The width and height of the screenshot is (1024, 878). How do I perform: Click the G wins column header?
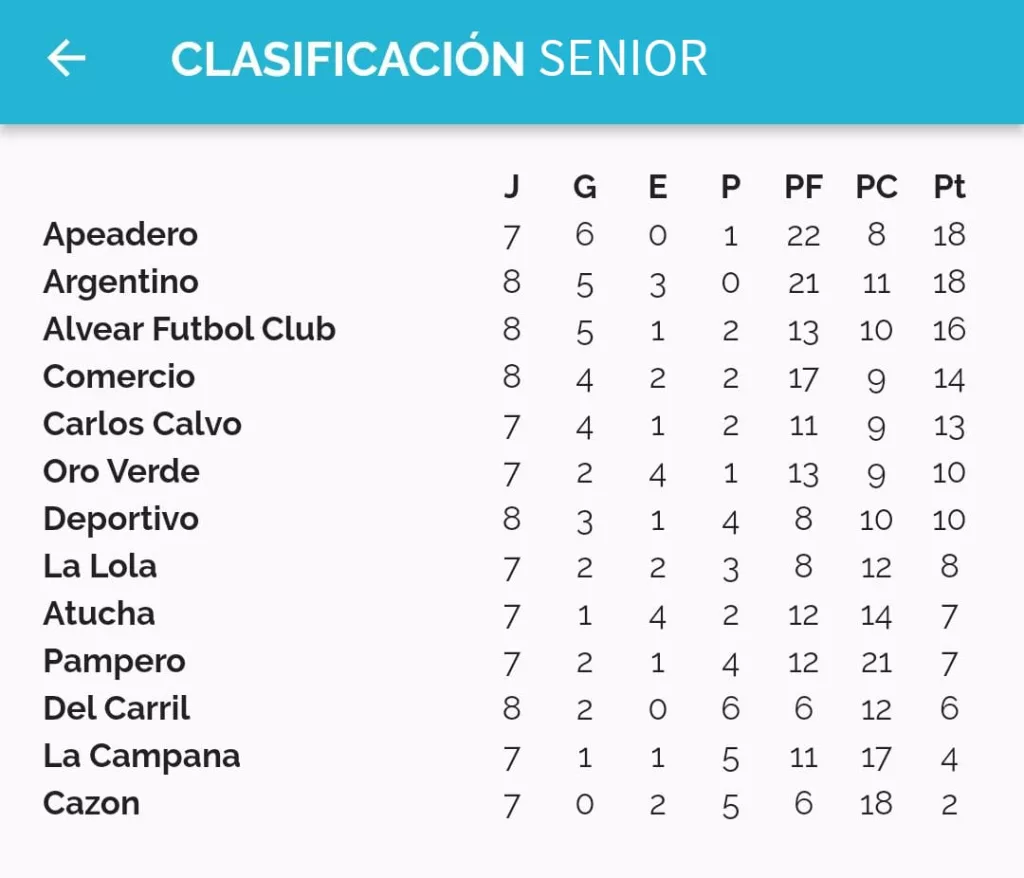(584, 187)
